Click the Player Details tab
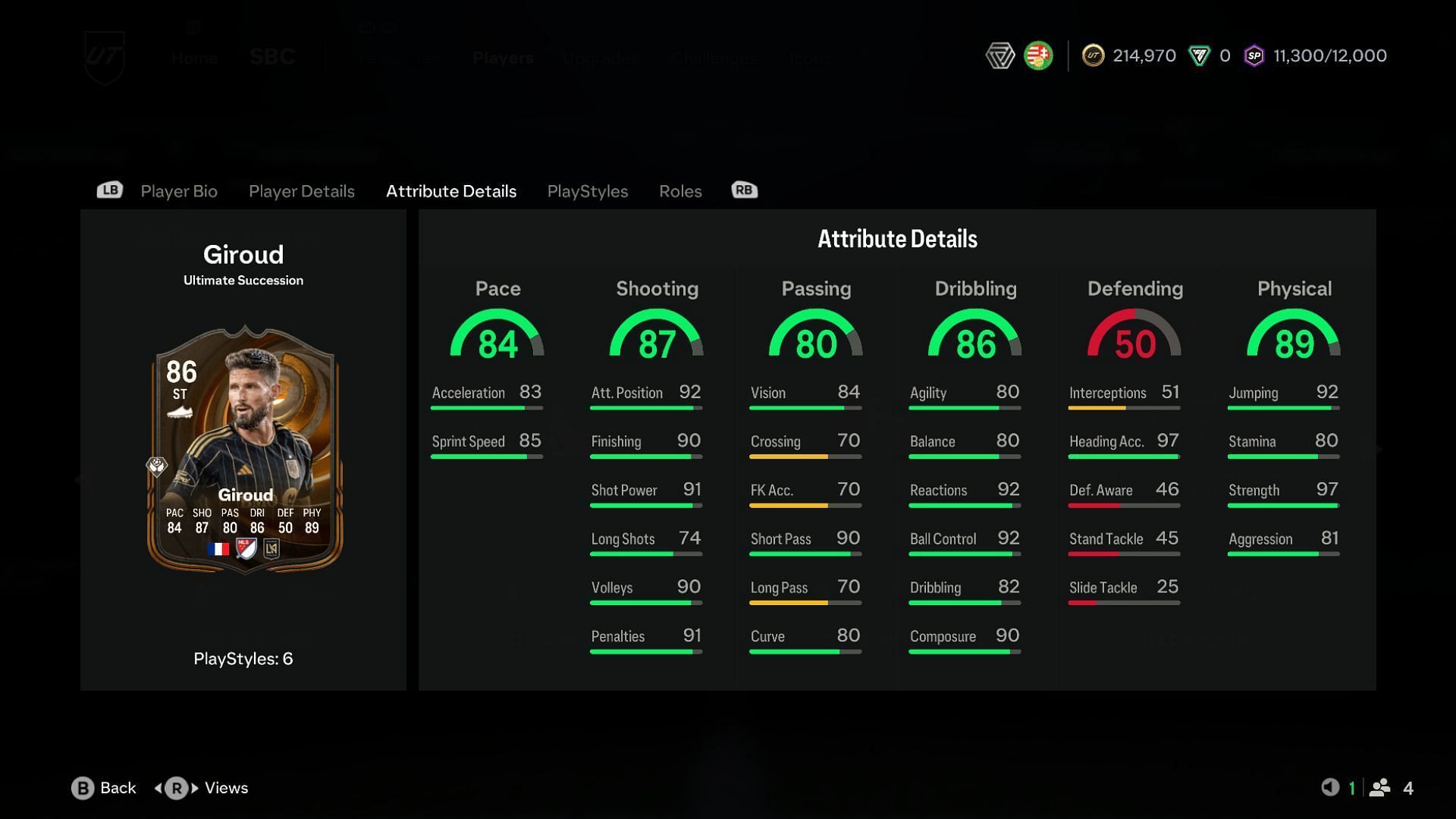This screenshot has height=819, width=1456. [301, 190]
